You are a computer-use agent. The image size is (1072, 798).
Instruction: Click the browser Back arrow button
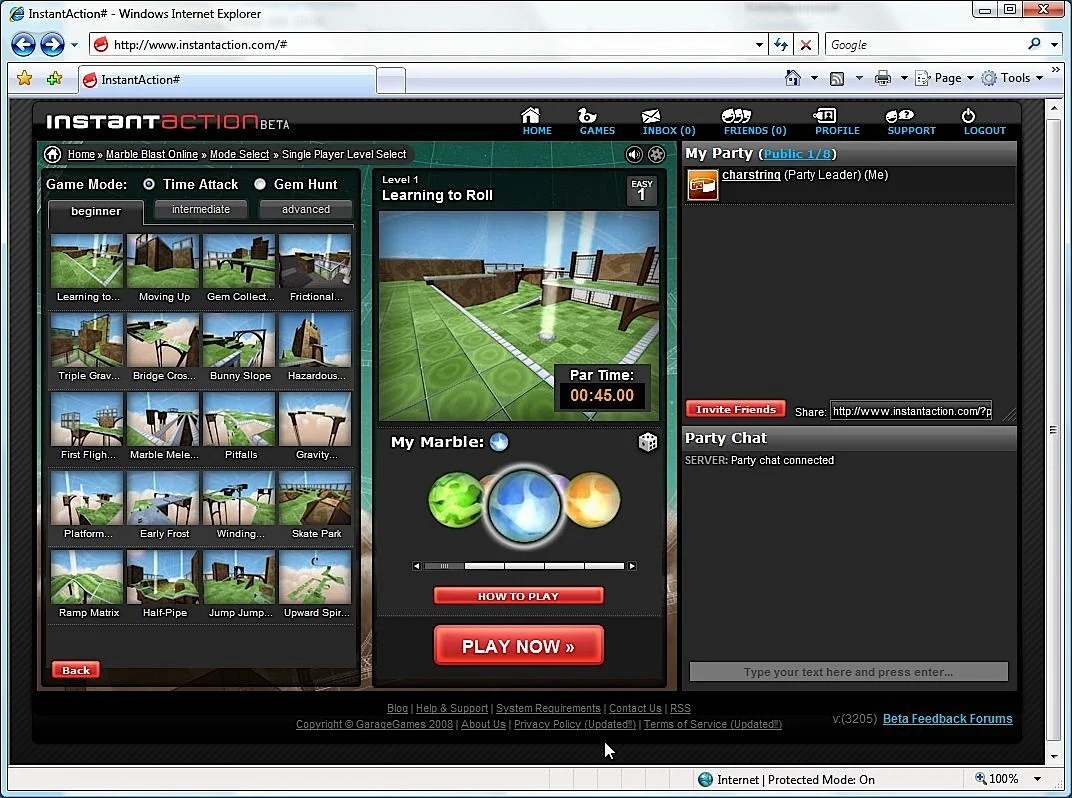(23, 44)
